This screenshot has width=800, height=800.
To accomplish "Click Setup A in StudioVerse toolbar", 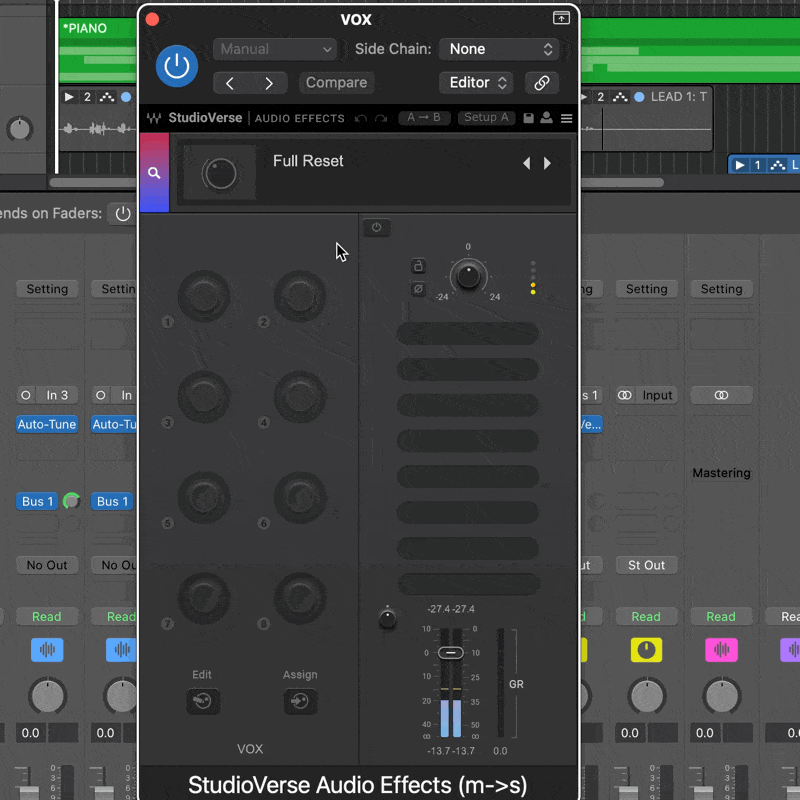I will click(486, 118).
